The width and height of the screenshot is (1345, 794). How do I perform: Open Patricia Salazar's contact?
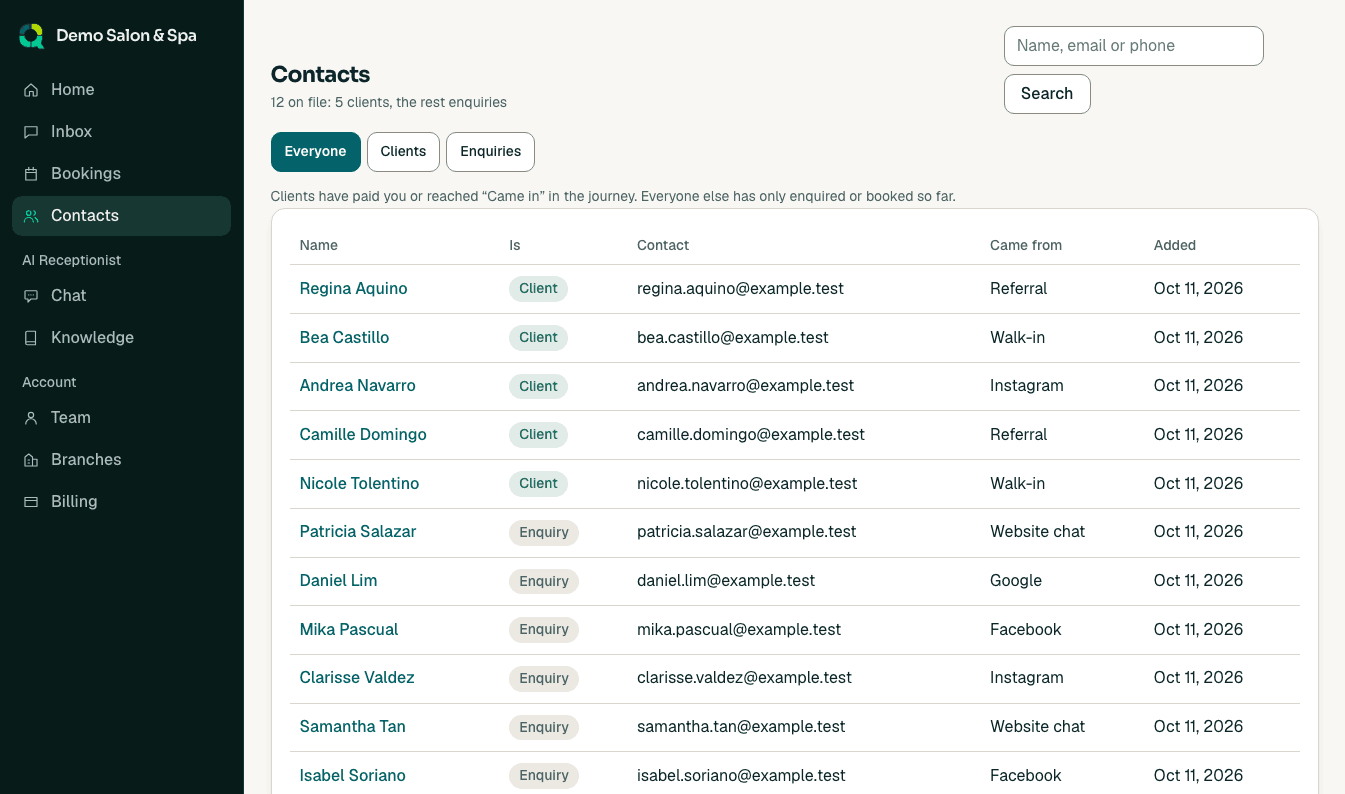[x=358, y=532]
